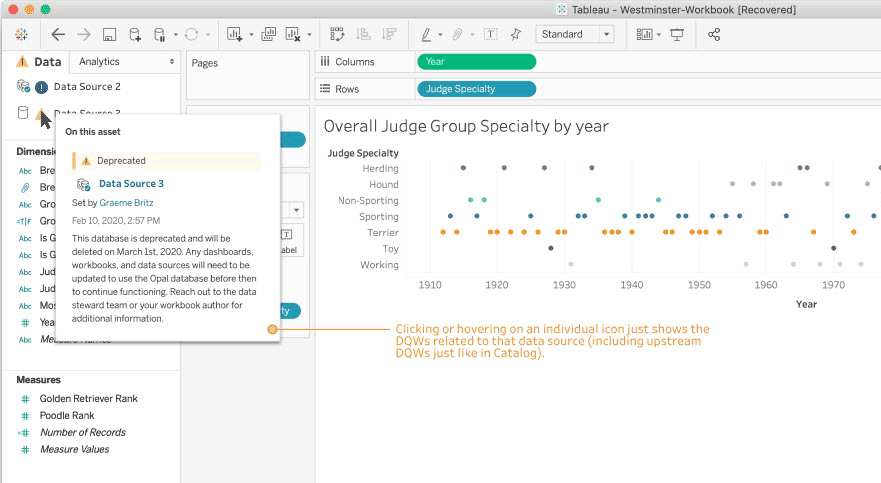Select the Number of Records measure
The height and width of the screenshot is (483, 881).
pos(83,432)
